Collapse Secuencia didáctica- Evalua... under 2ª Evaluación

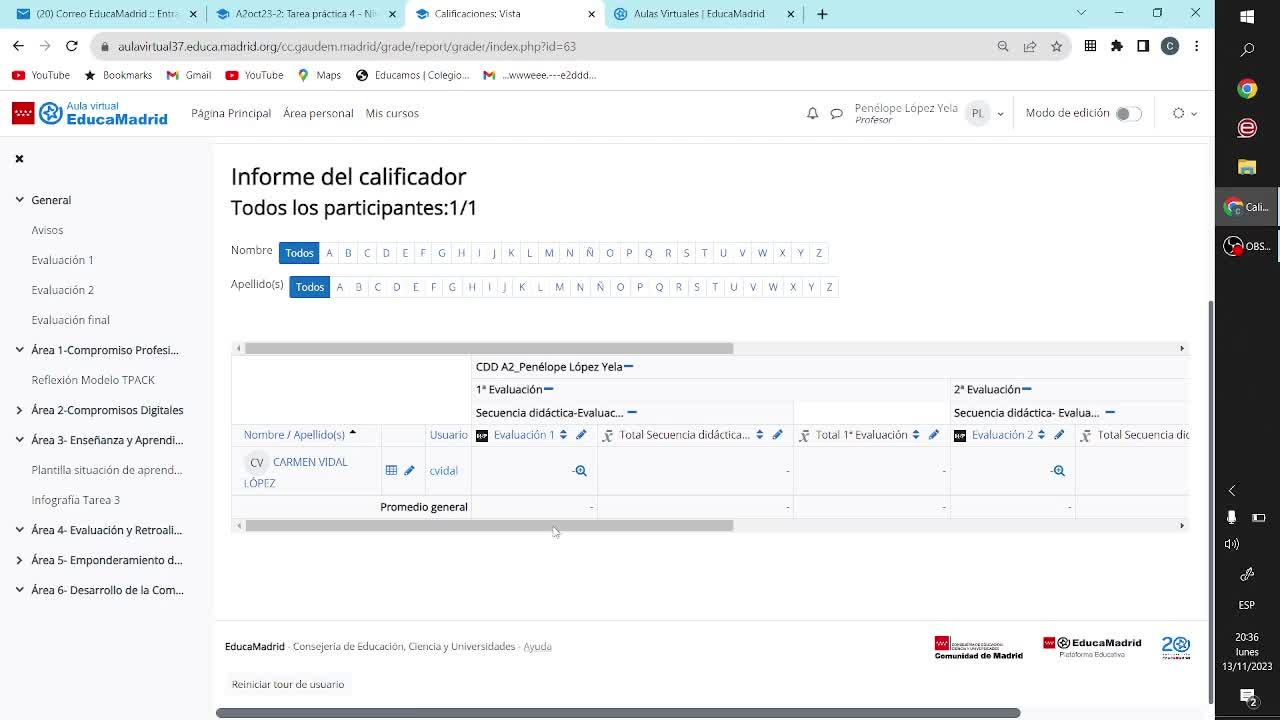(1110, 413)
